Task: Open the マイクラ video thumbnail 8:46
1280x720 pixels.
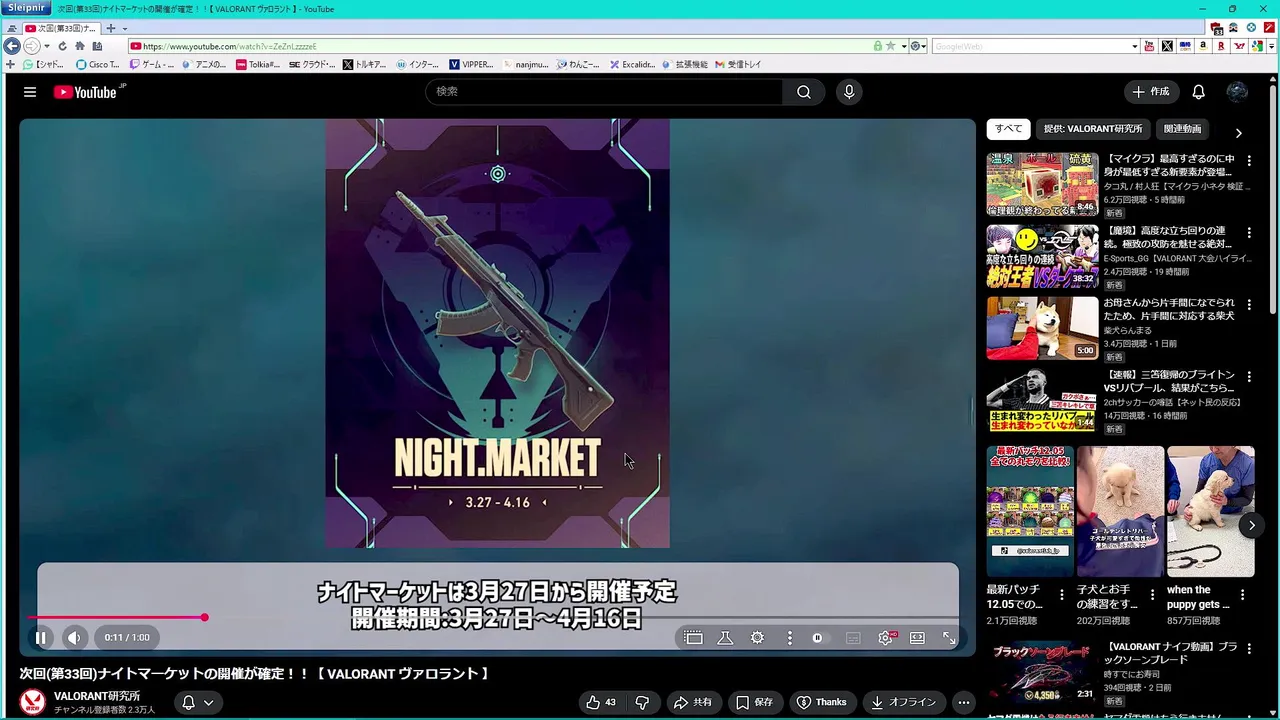Action: (1042, 184)
